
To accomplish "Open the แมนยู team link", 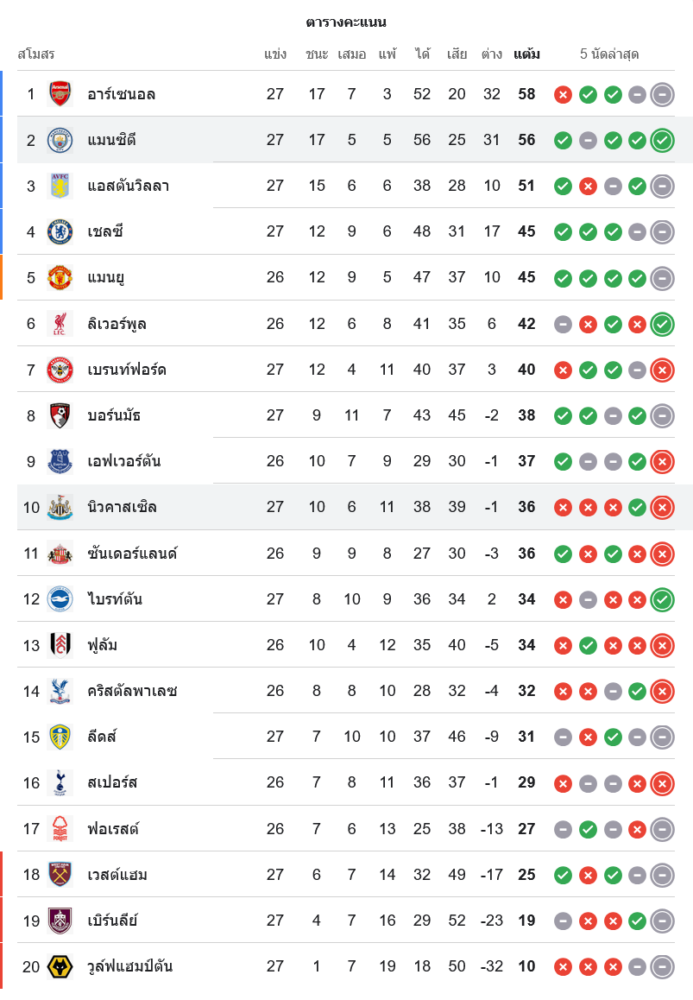I will (x=106, y=278).
